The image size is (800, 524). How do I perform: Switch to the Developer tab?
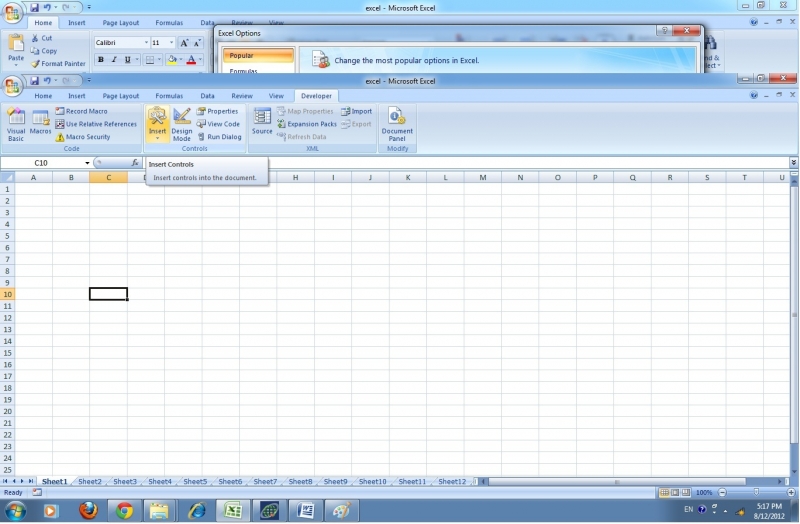click(x=316, y=96)
